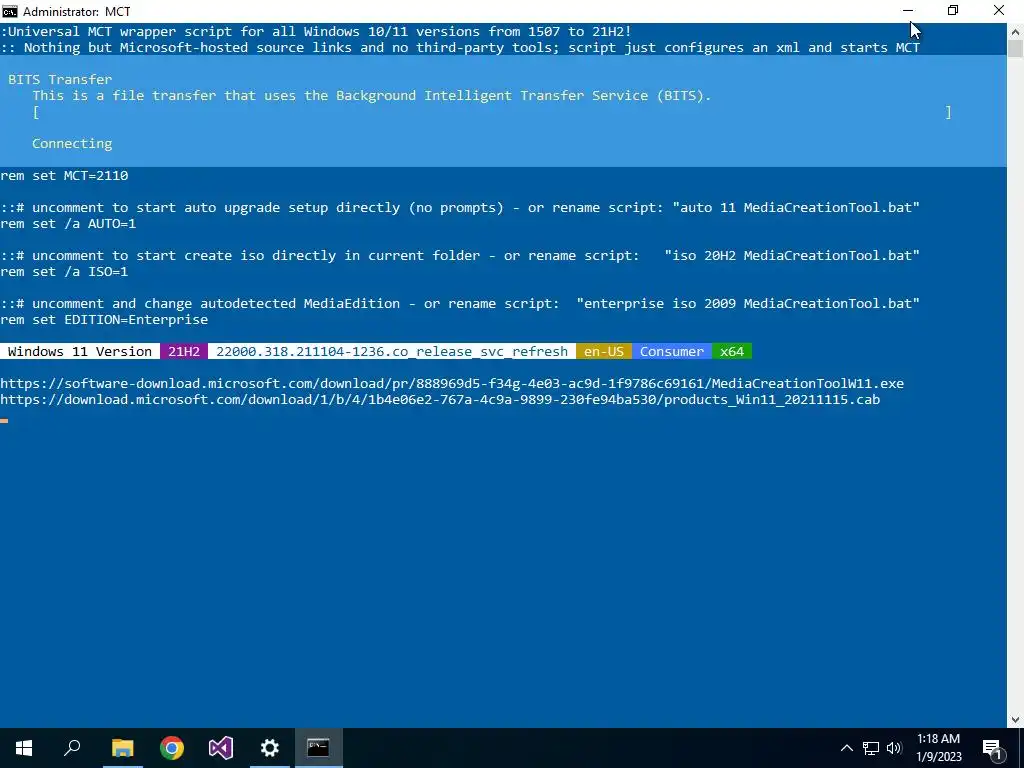Viewport: 1024px width, 768px height.
Task: Open network status tray icon
Action: tap(871, 748)
